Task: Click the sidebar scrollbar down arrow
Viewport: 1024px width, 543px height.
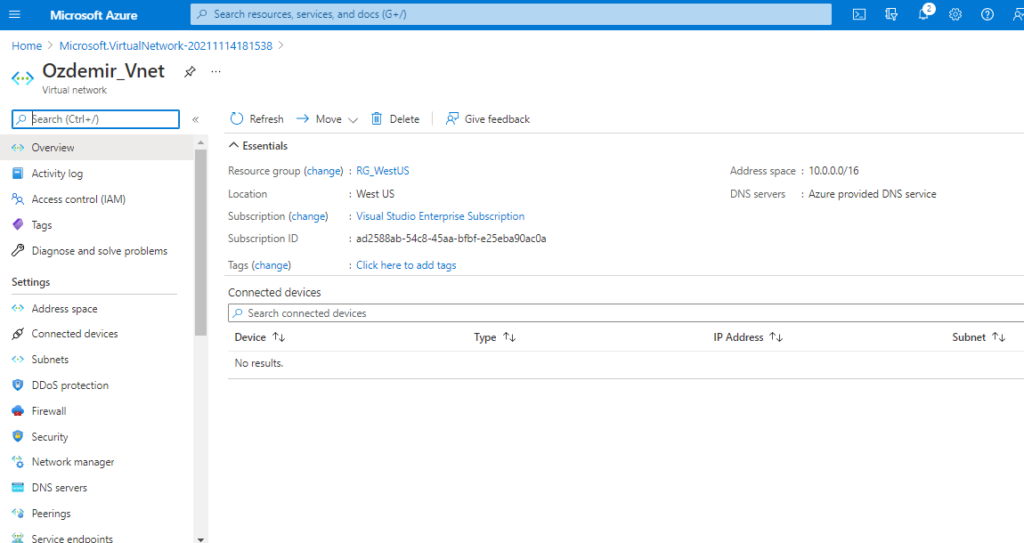Action: (200, 539)
